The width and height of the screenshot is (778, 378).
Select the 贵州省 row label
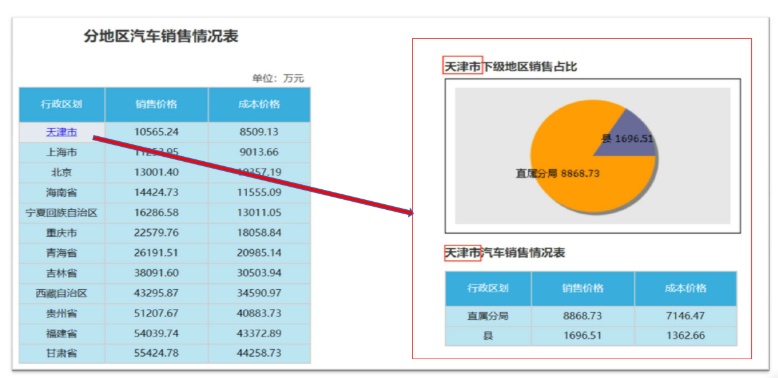click(62, 314)
